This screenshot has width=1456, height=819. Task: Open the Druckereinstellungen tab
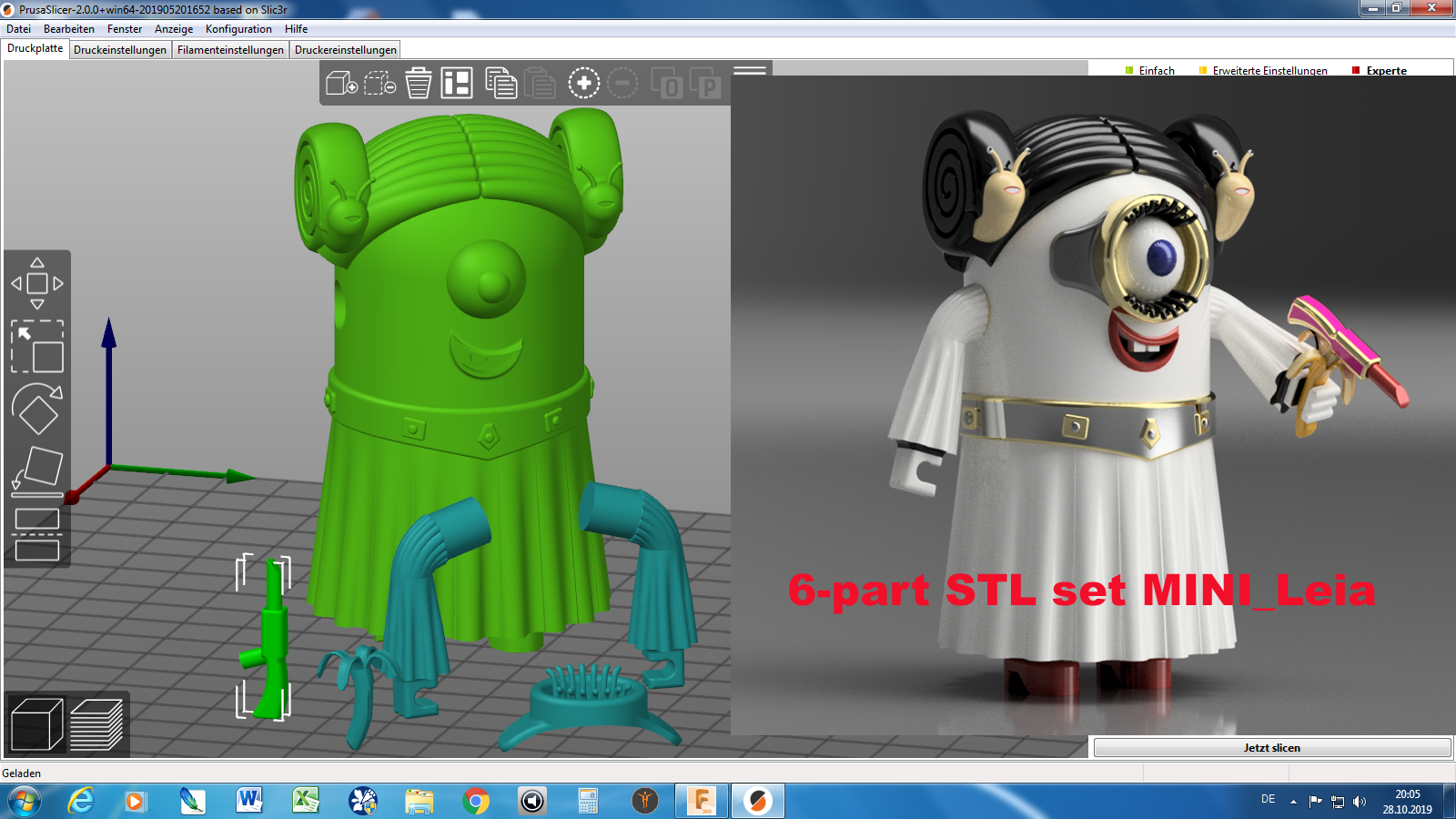tap(346, 50)
